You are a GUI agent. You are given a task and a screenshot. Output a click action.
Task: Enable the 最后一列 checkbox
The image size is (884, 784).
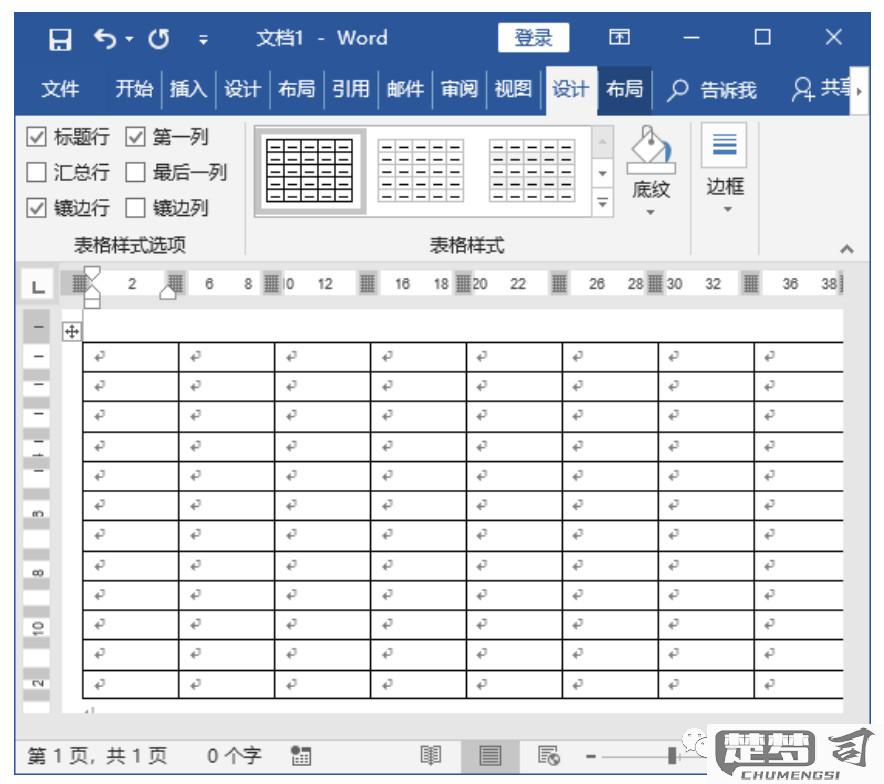[x=135, y=172]
